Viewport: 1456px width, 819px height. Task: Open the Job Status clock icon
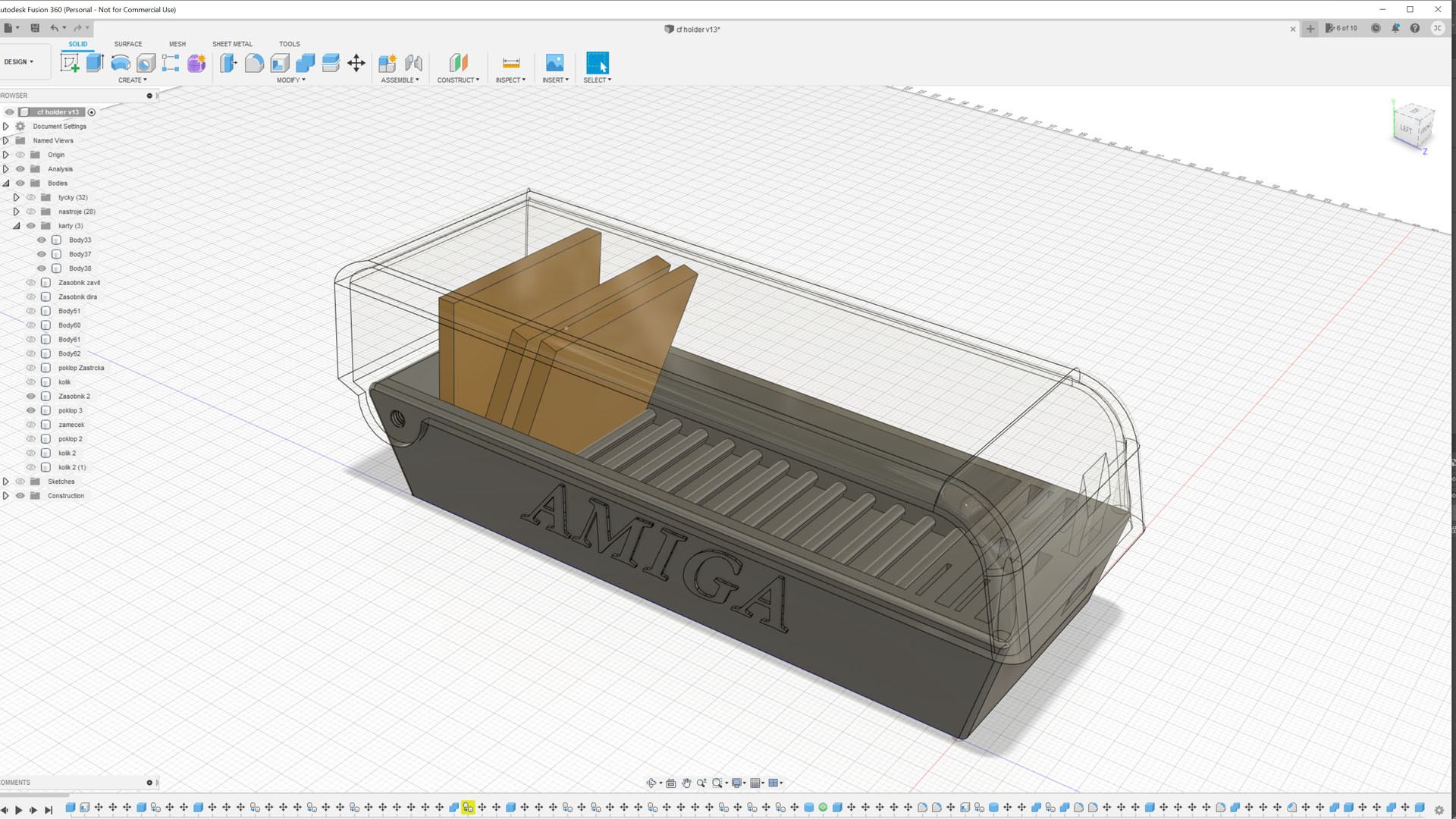point(1376,28)
